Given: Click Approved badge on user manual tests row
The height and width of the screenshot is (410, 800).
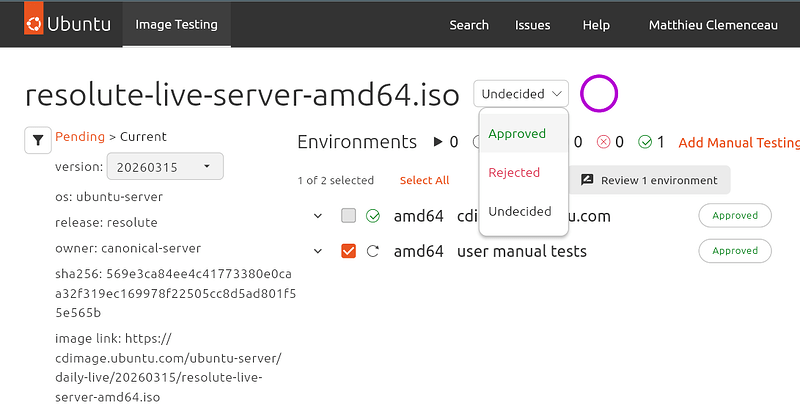Looking at the screenshot, I should coord(735,251).
